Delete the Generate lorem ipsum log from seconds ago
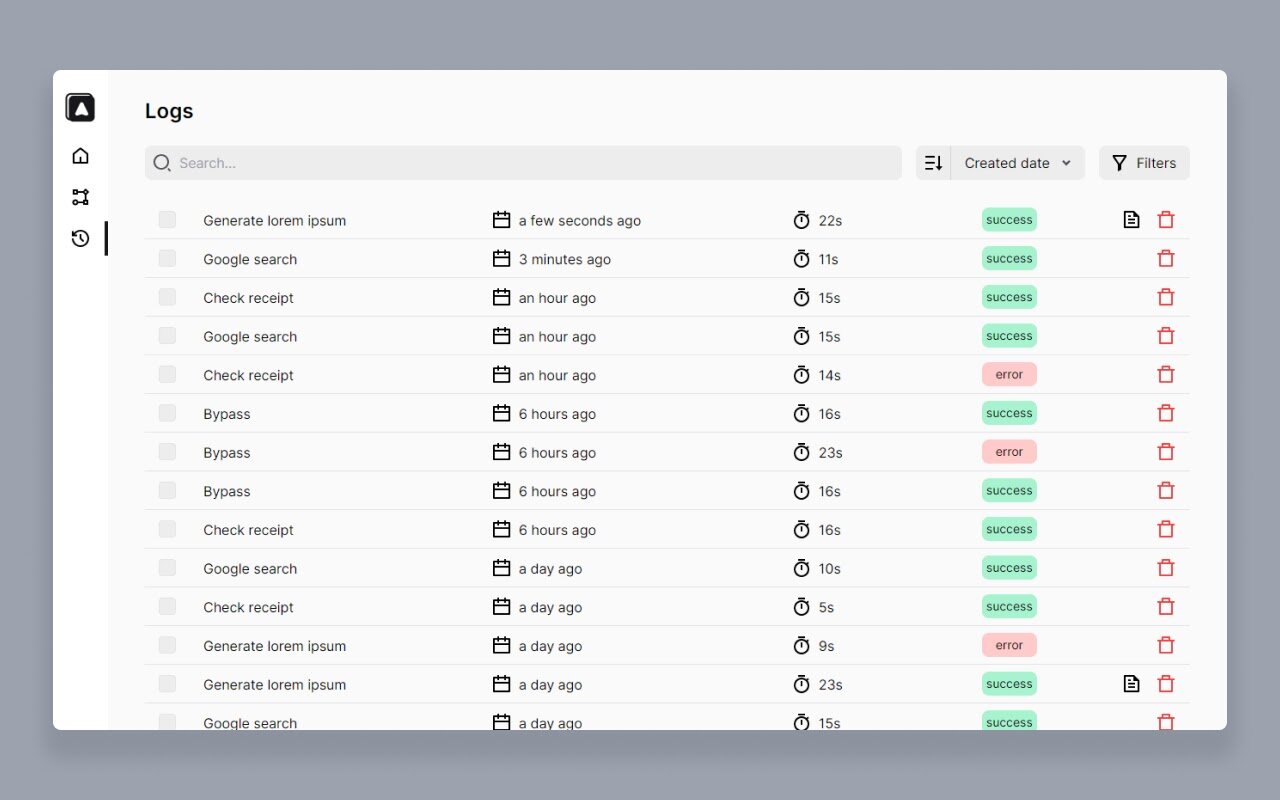Image resolution: width=1280 pixels, height=800 pixels. point(1165,220)
